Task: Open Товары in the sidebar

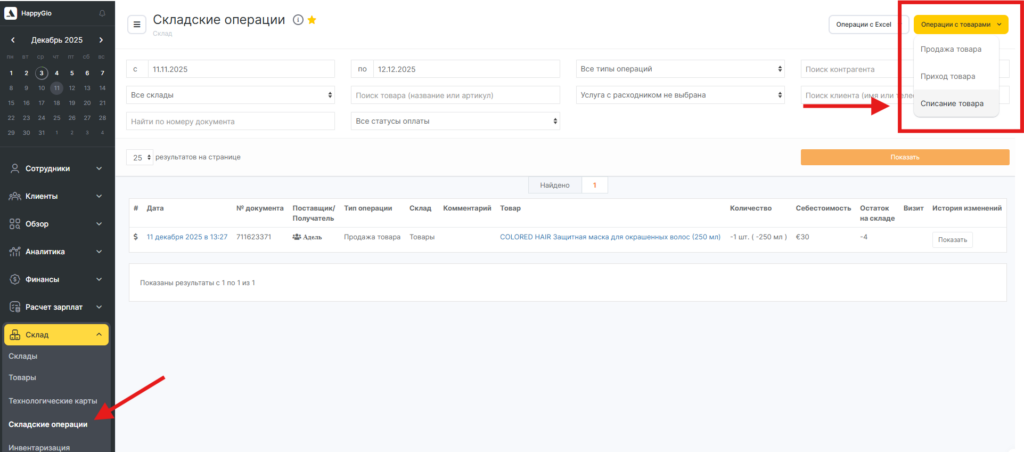Action: pos(22,378)
